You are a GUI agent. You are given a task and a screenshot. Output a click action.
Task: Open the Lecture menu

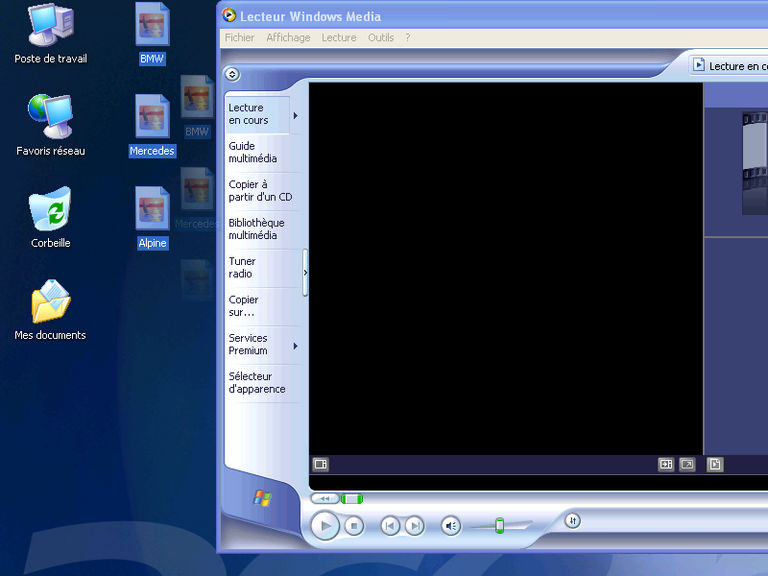click(339, 38)
